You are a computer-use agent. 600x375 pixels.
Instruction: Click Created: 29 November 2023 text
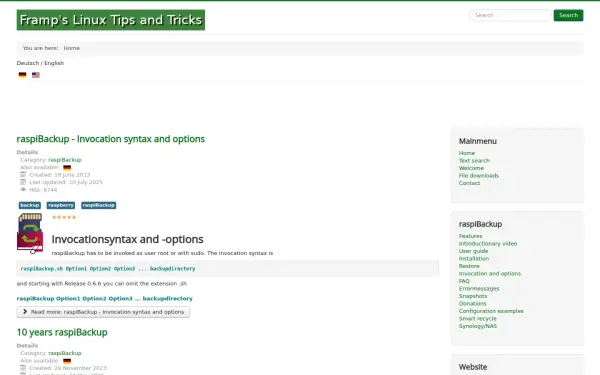(68, 368)
